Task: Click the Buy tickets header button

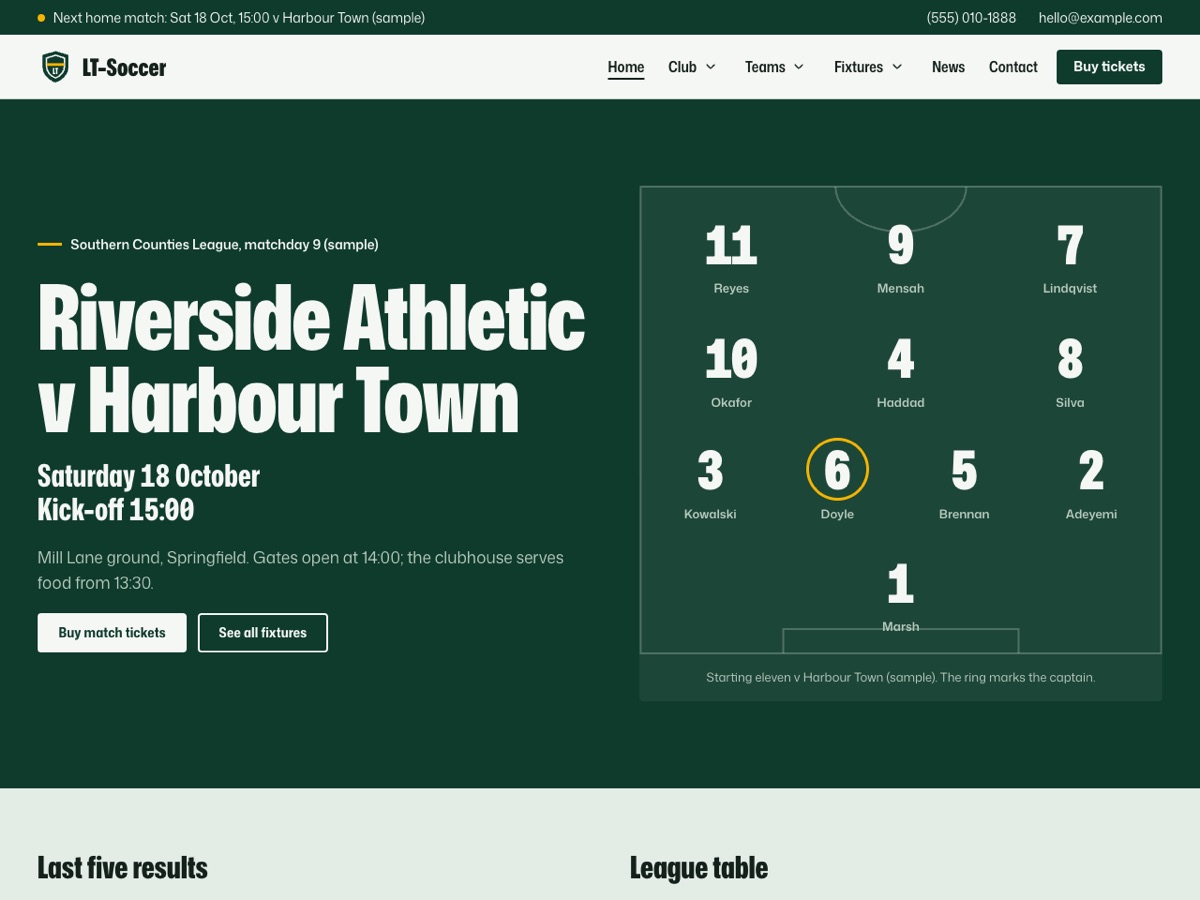Action: pos(1109,67)
